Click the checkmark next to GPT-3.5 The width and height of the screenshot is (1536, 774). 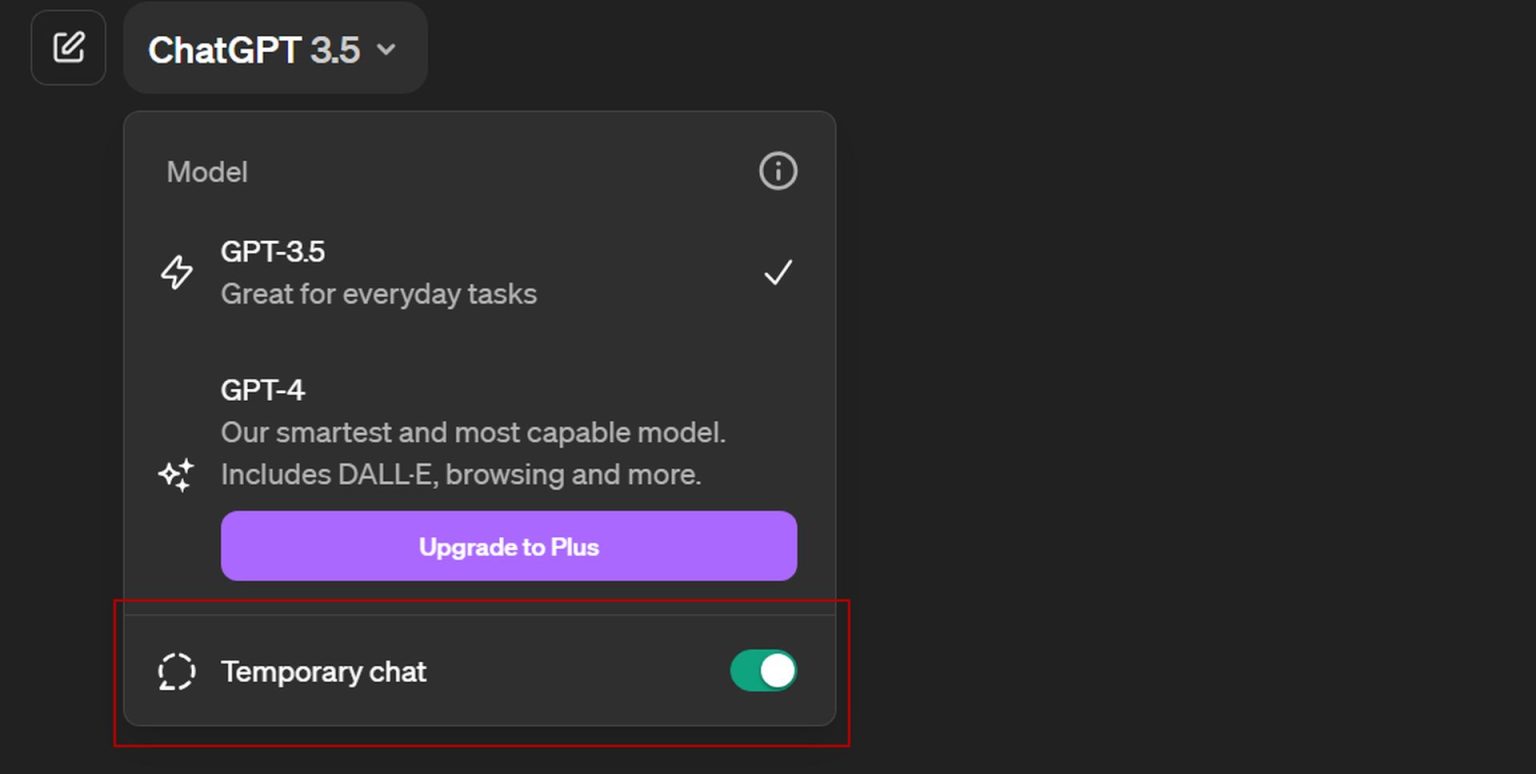pyautogui.click(x=777, y=271)
